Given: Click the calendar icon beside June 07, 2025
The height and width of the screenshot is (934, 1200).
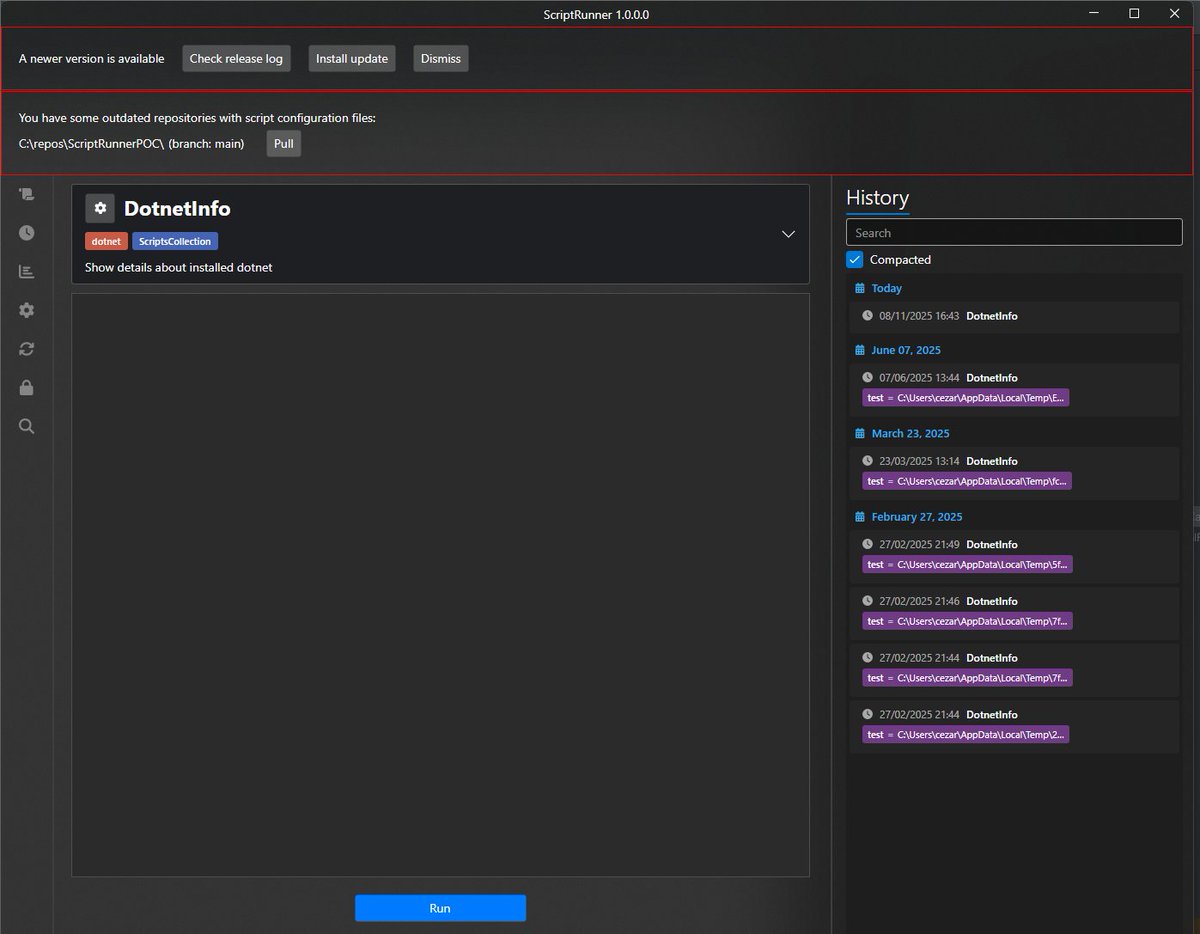Looking at the screenshot, I should click(x=860, y=350).
